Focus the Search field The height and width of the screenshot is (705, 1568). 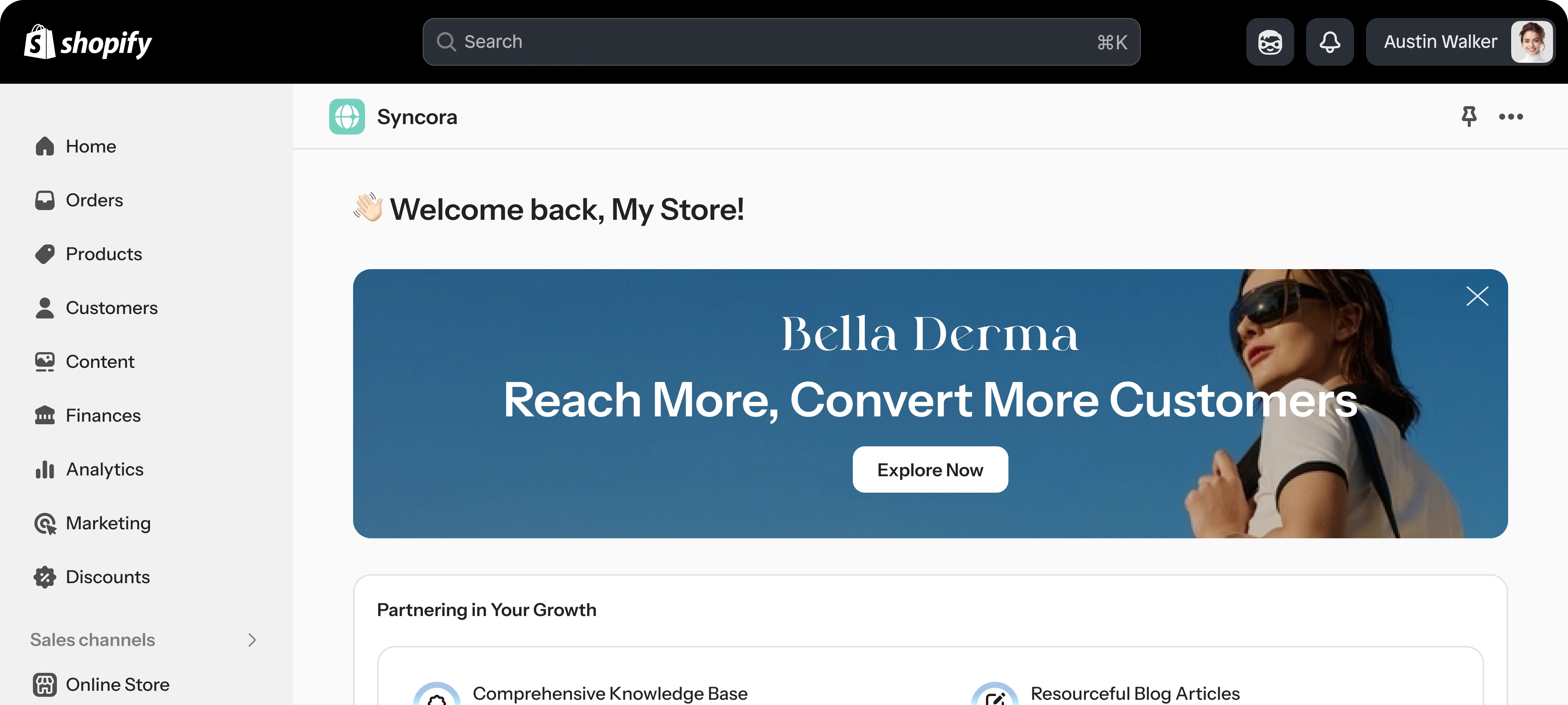[x=781, y=42]
